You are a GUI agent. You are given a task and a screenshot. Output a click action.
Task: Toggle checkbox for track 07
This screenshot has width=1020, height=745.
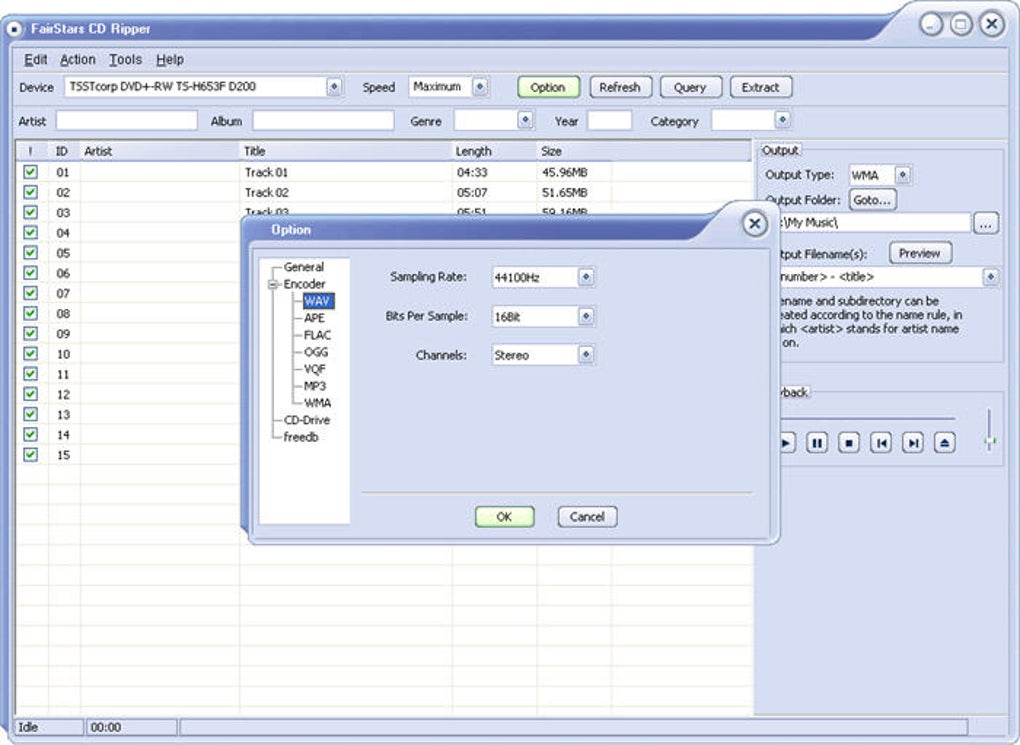tap(31, 293)
